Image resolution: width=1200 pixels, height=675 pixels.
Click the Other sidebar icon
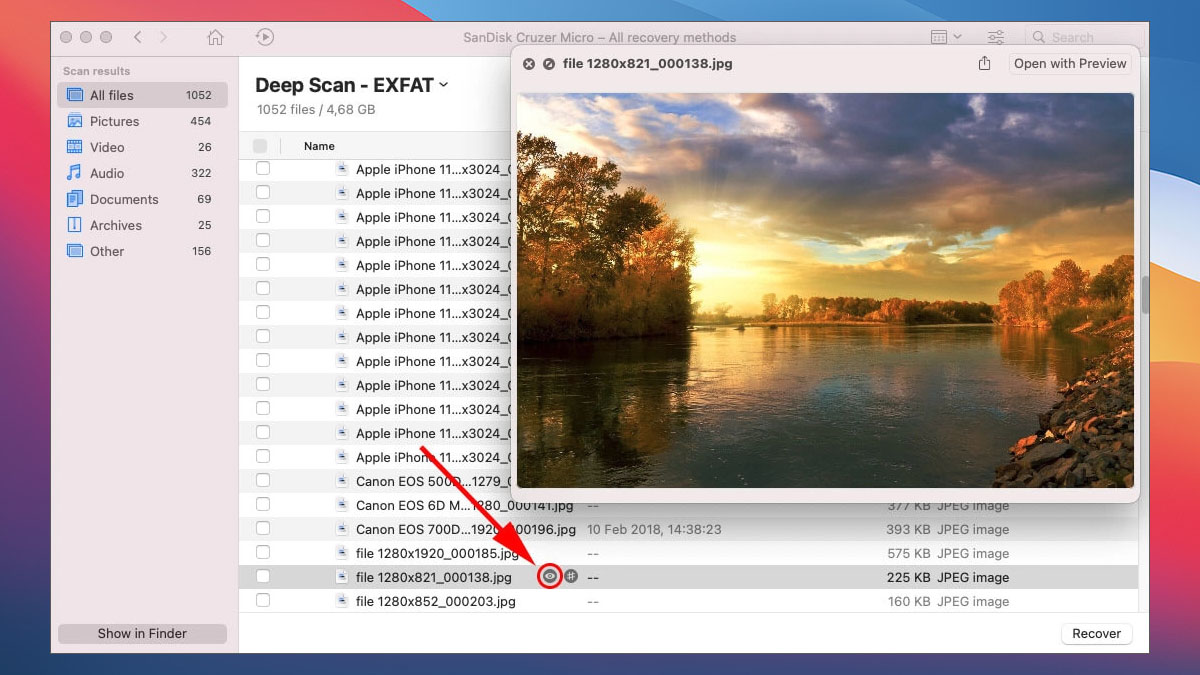coord(74,251)
